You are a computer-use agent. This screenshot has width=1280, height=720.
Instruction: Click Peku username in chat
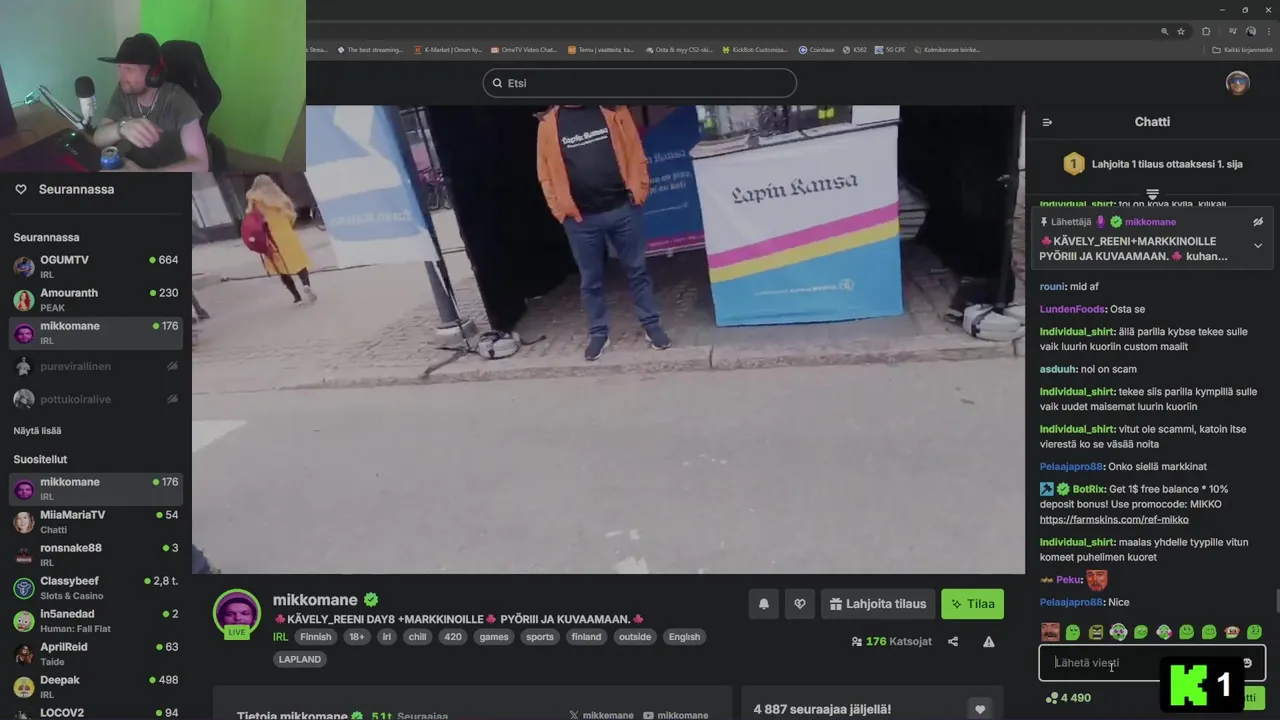[1067, 580]
